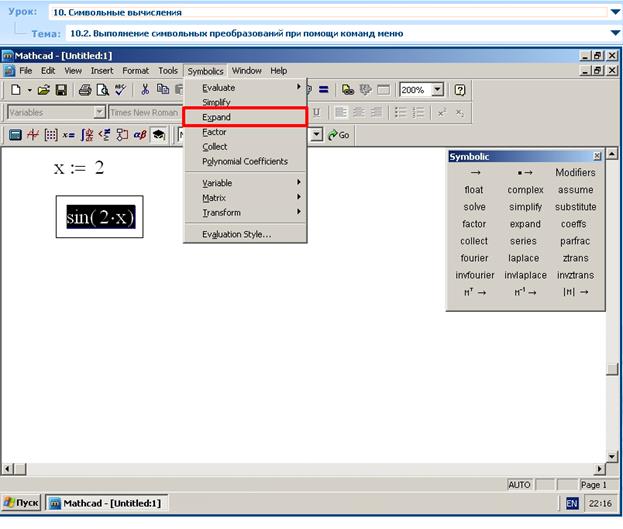
Task: Click series in the Symbolic panel
Action: point(523,241)
